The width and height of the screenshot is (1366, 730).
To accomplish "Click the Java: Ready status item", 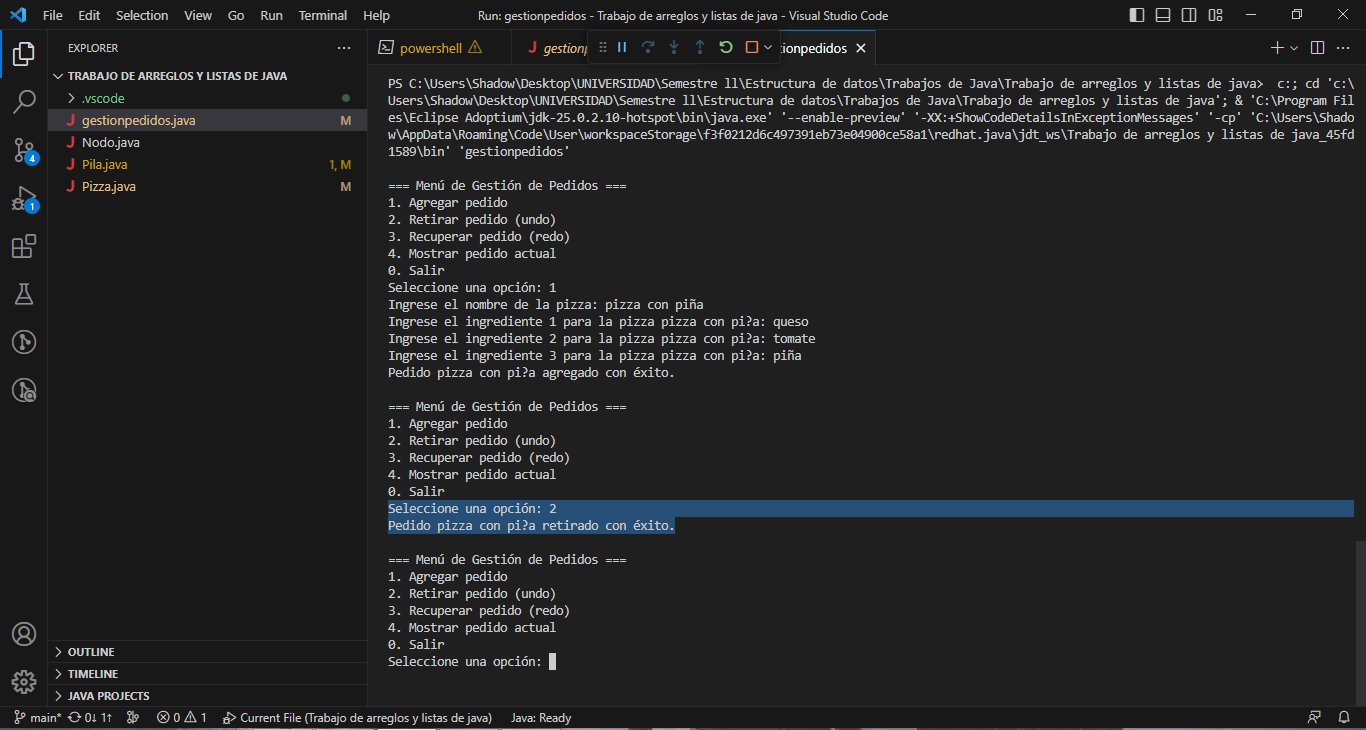I will point(541,717).
